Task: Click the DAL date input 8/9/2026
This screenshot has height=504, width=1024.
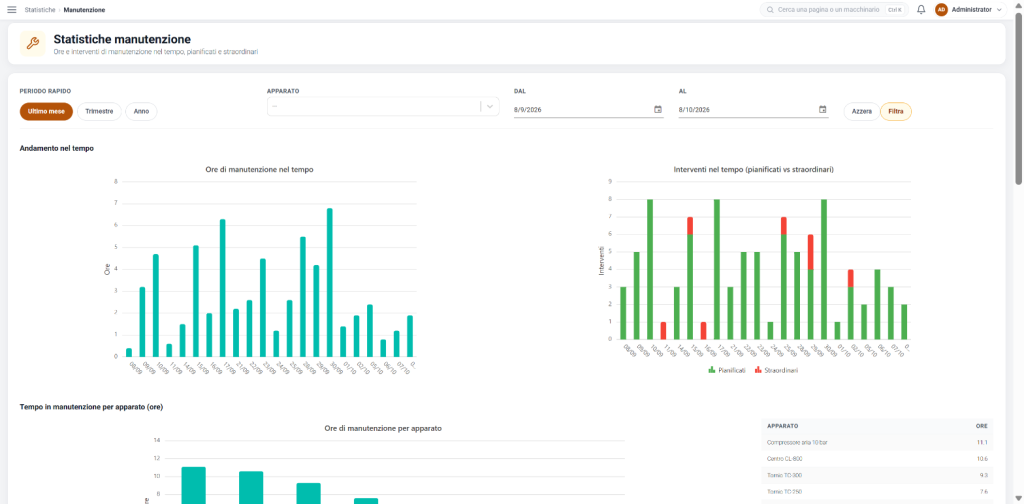Action: pos(589,110)
